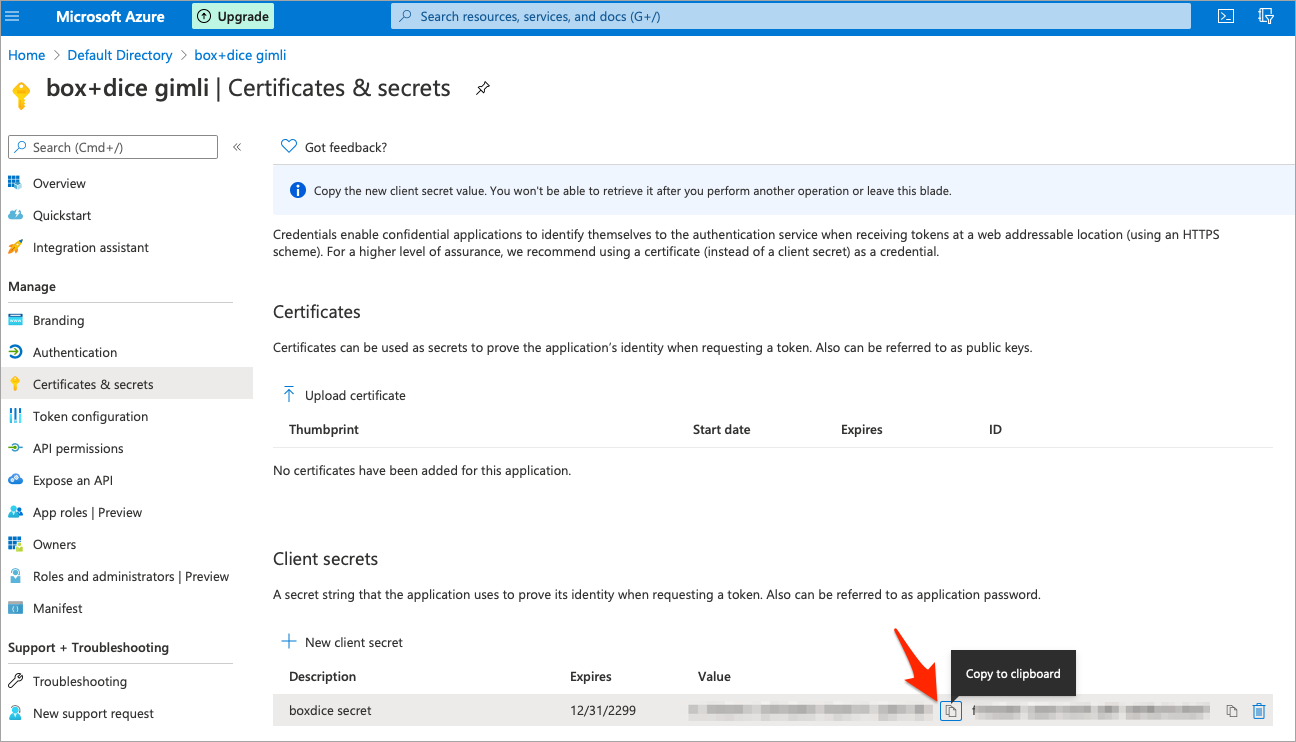The width and height of the screenshot is (1296, 742).
Task: Open box+dice gimli breadcrumb link
Action: (240, 55)
